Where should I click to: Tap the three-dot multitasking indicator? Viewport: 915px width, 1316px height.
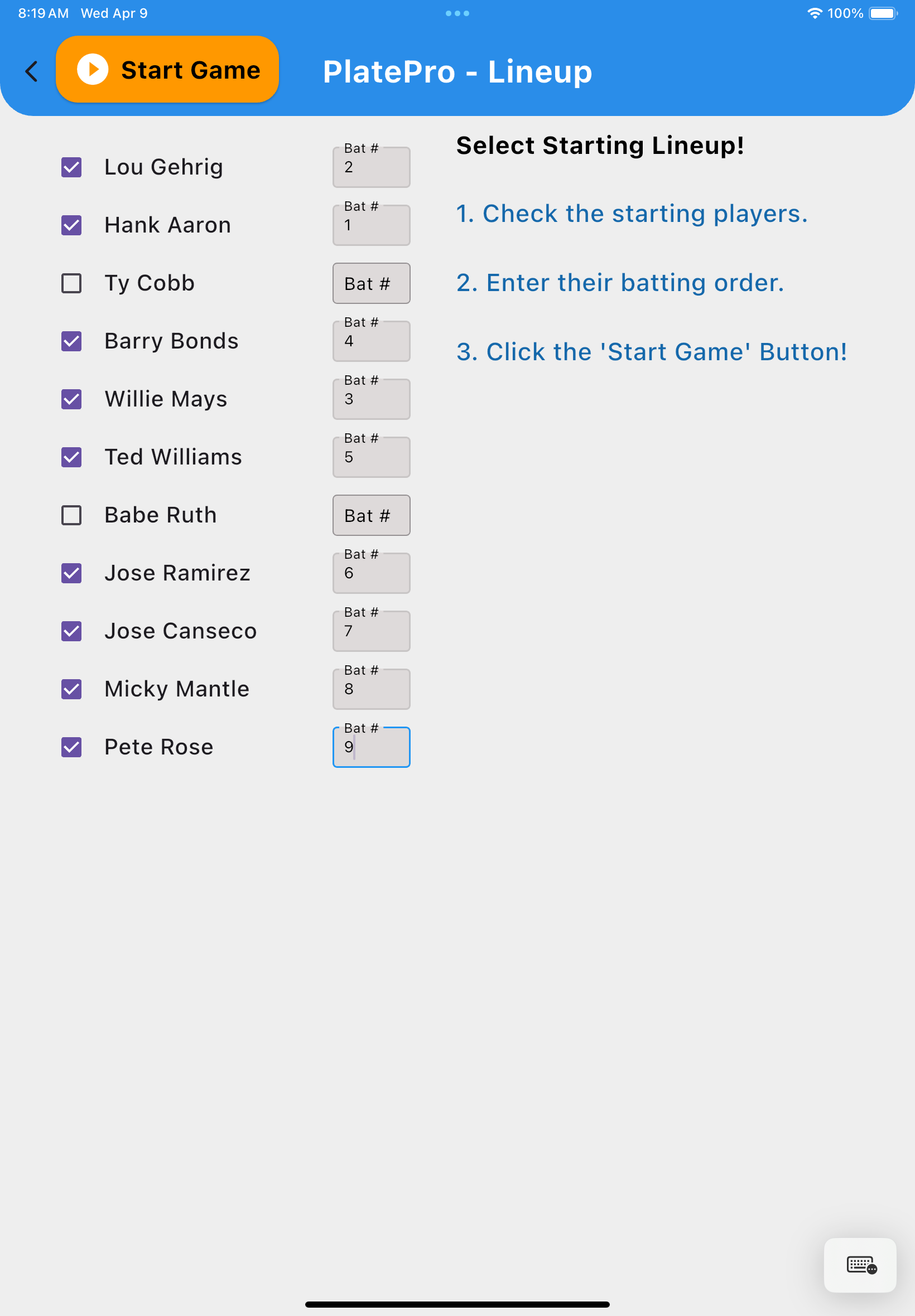tap(458, 13)
